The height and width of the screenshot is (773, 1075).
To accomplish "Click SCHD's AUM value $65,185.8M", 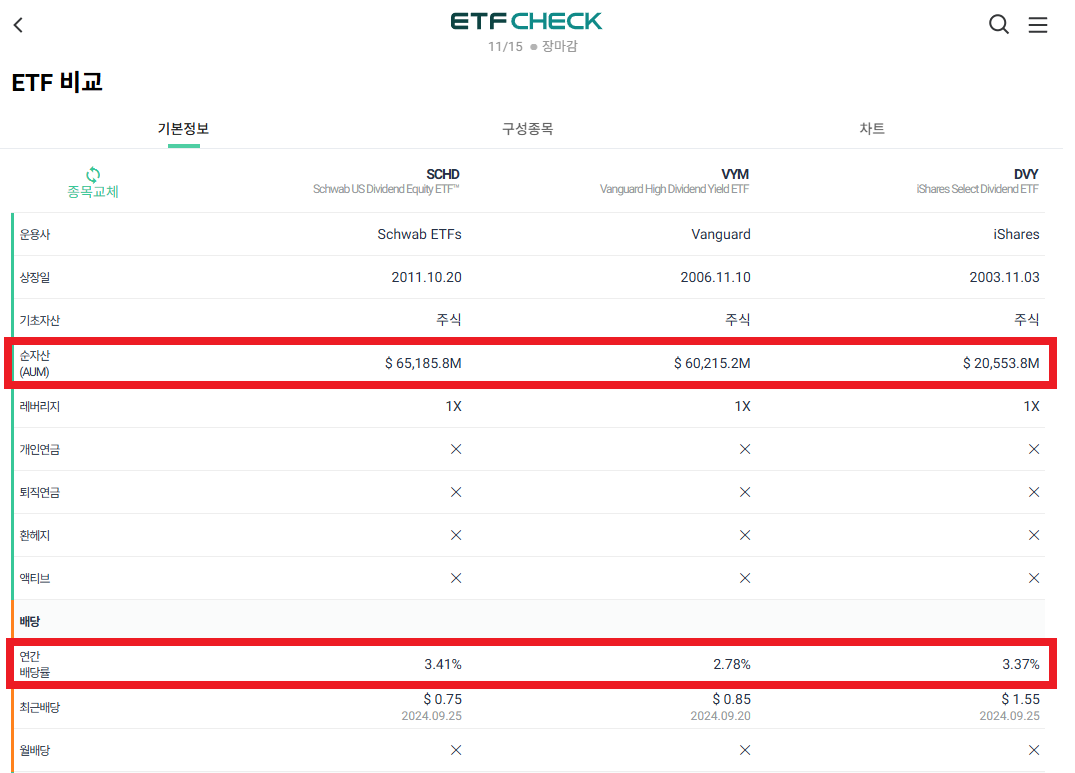I will pyautogui.click(x=426, y=363).
